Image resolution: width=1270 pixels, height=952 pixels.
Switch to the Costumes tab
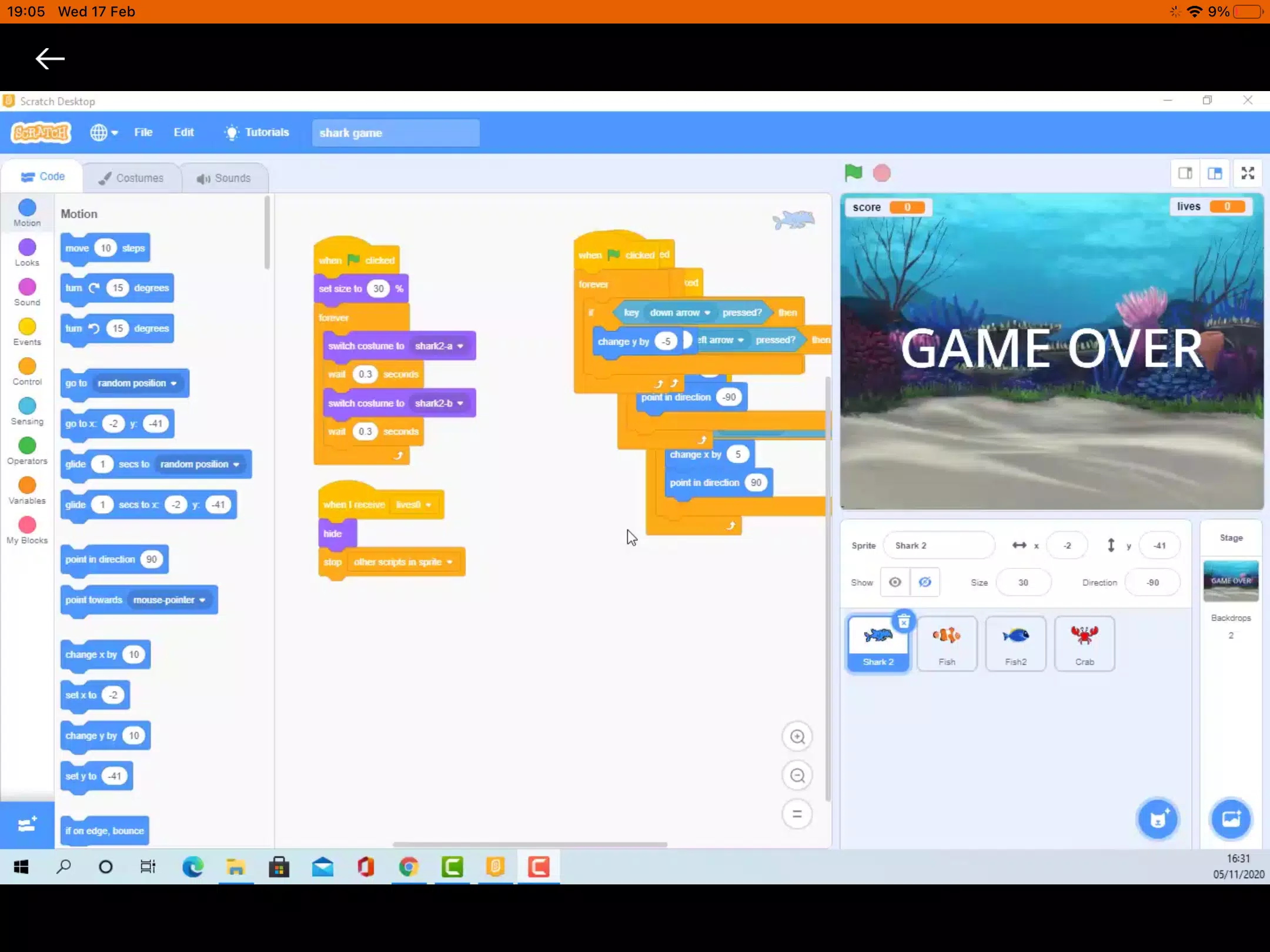click(131, 177)
